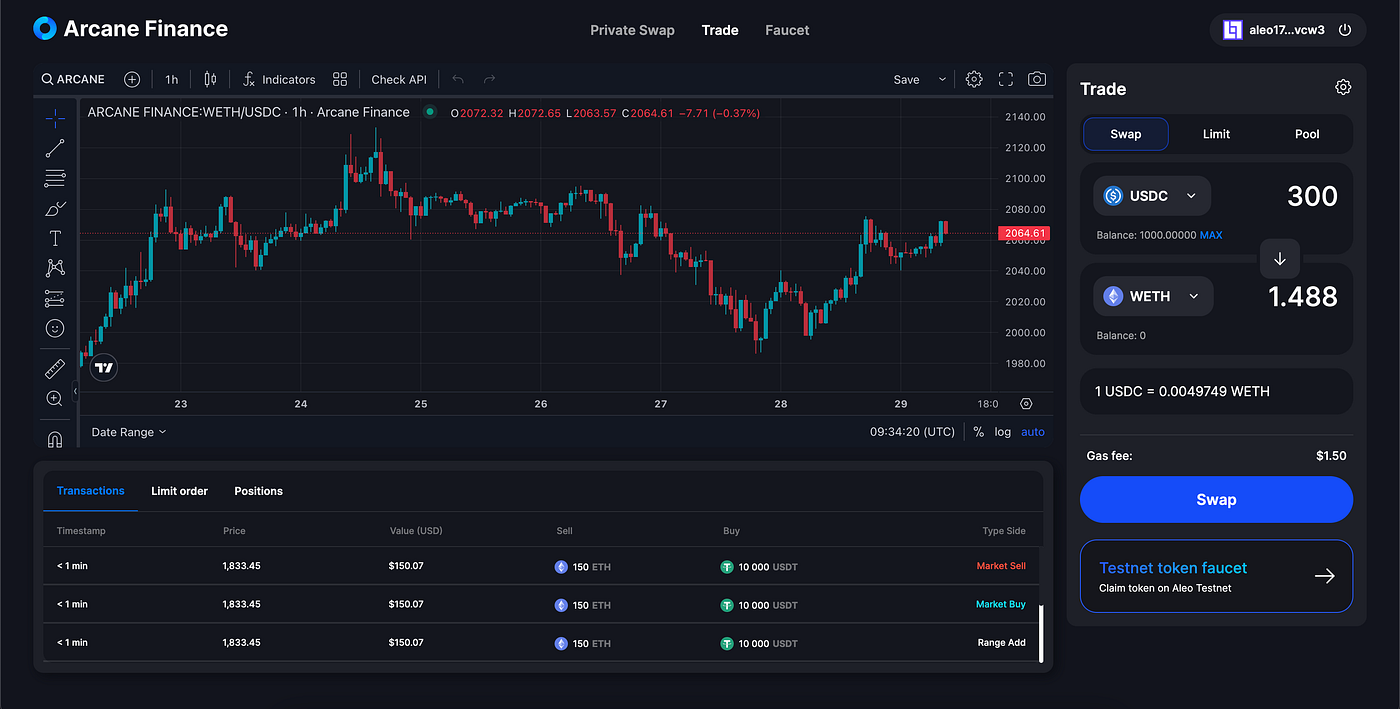Click the 09:34:20 (UTC) timezone clock
The height and width of the screenshot is (709, 1400).
[912, 432]
